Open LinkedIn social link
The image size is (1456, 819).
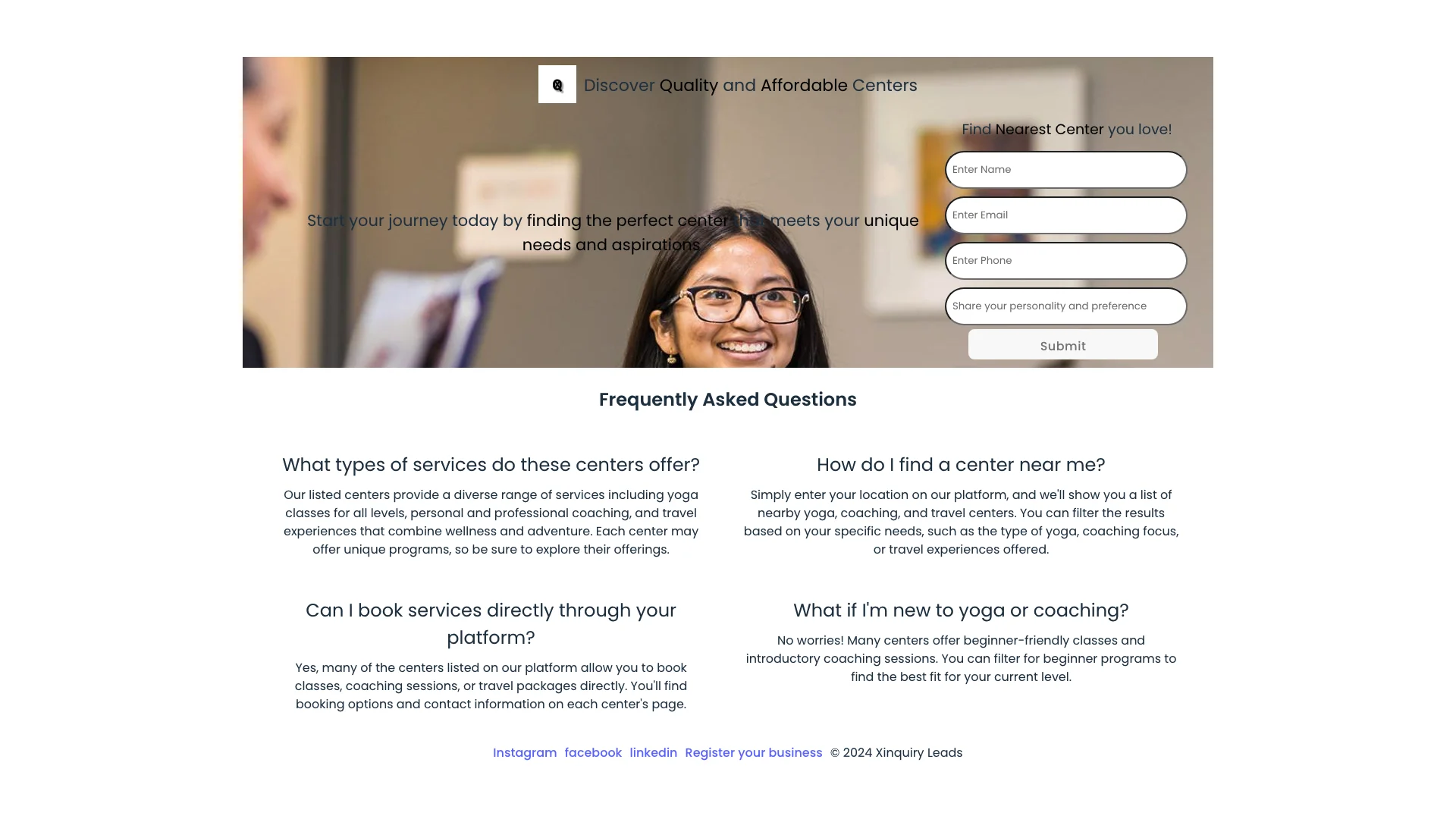pyautogui.click(x=653, y=753)
